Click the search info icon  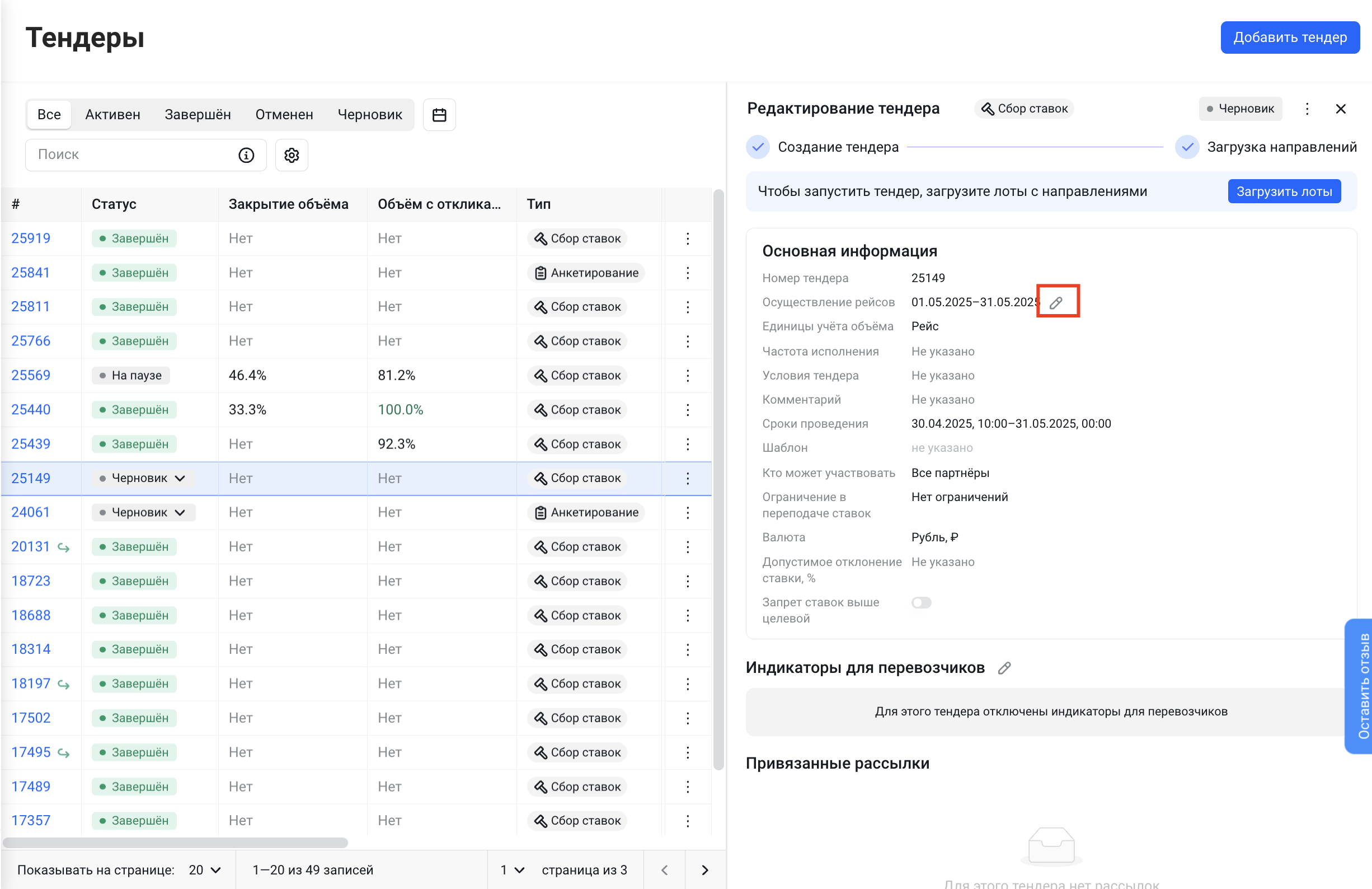246,155
